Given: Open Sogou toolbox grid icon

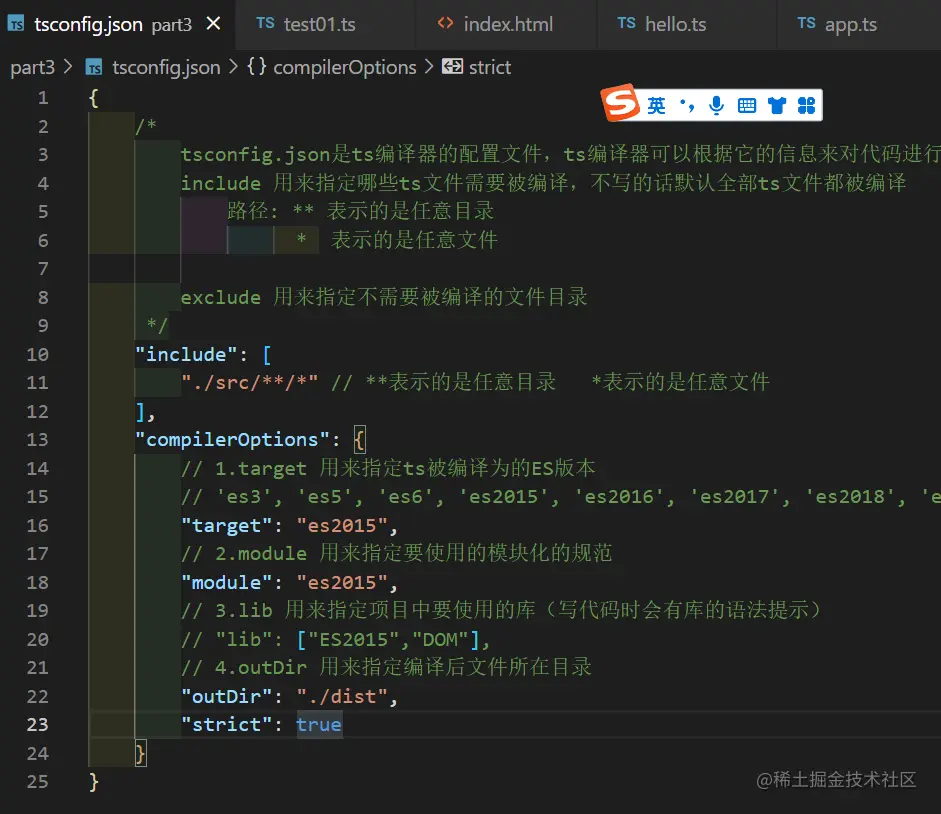Looking at the screenshot, I should (807, 106).
